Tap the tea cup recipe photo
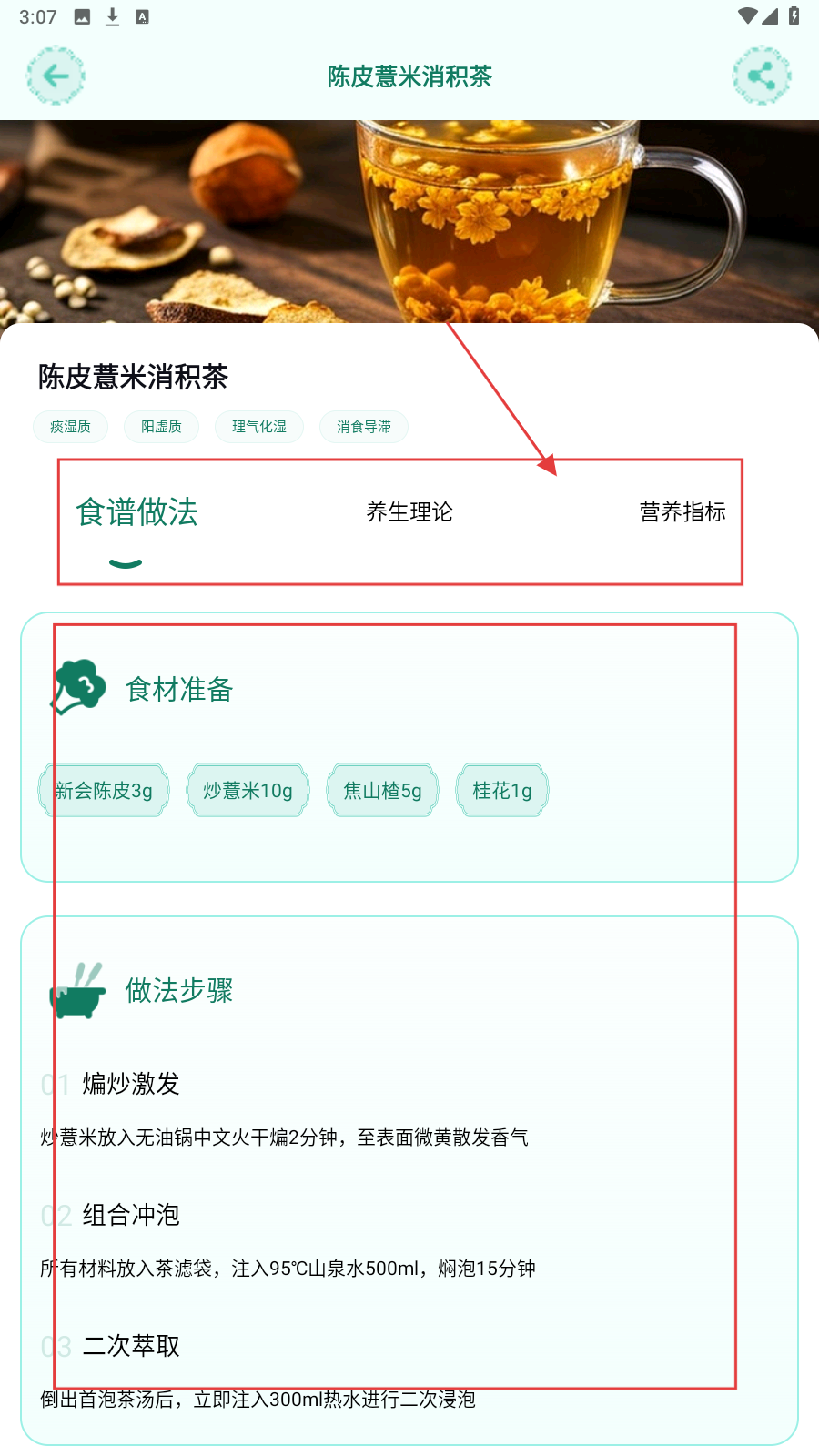 409,222
